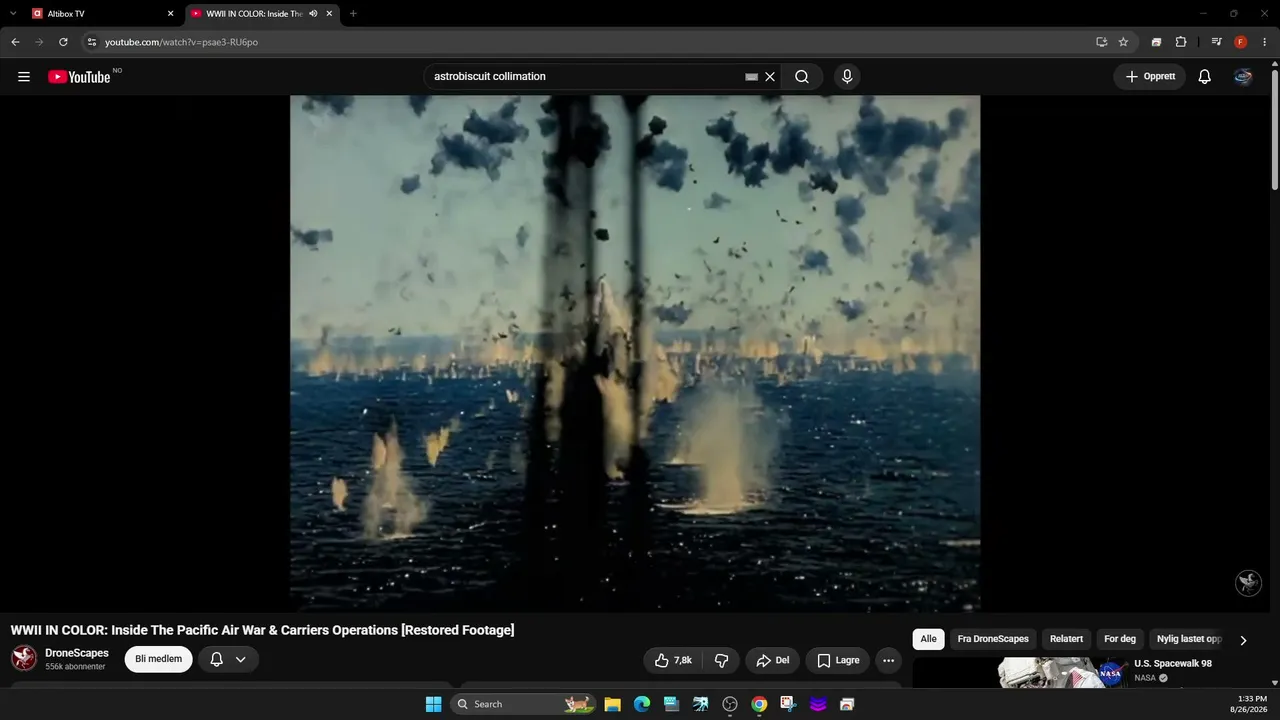
Task: Mute the WWII IN COLOR tab audio
Action: (313, 14)
